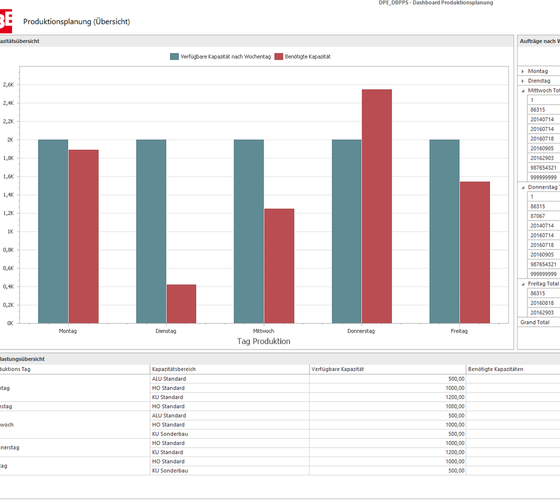
Task: Select order 87067 under Donnerstag Total
Action: coord(544,216)
